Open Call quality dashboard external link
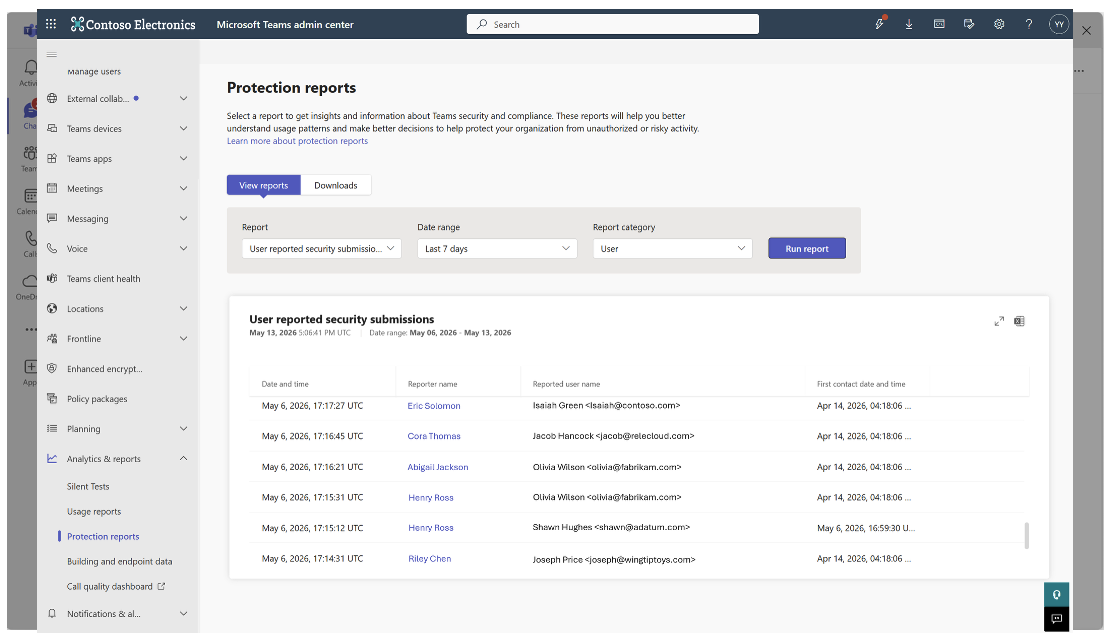This screenshot has height=640, width=1110. click(116, 586)
